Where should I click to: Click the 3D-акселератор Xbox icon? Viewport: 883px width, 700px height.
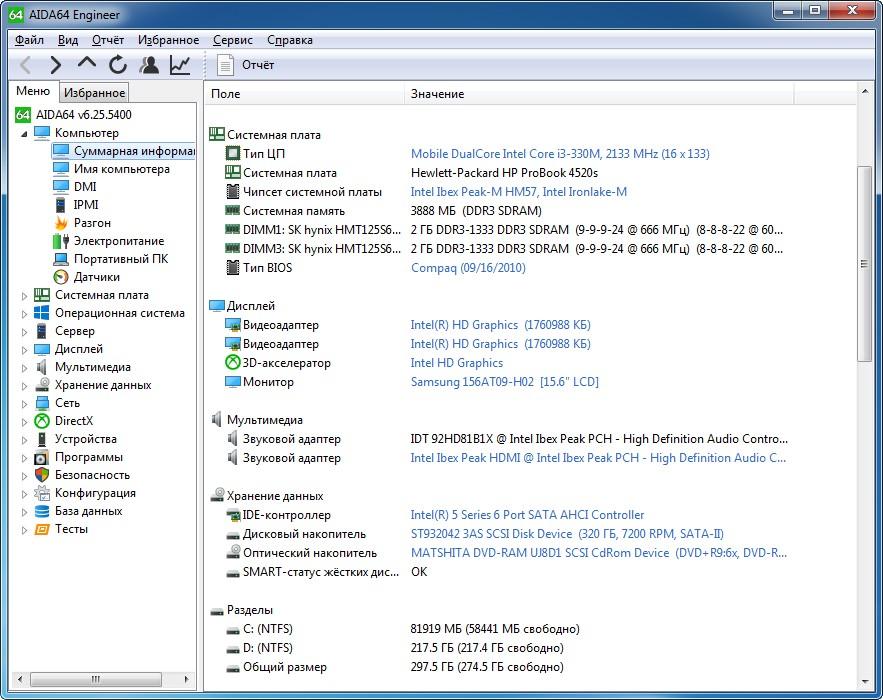pos(233,363)
